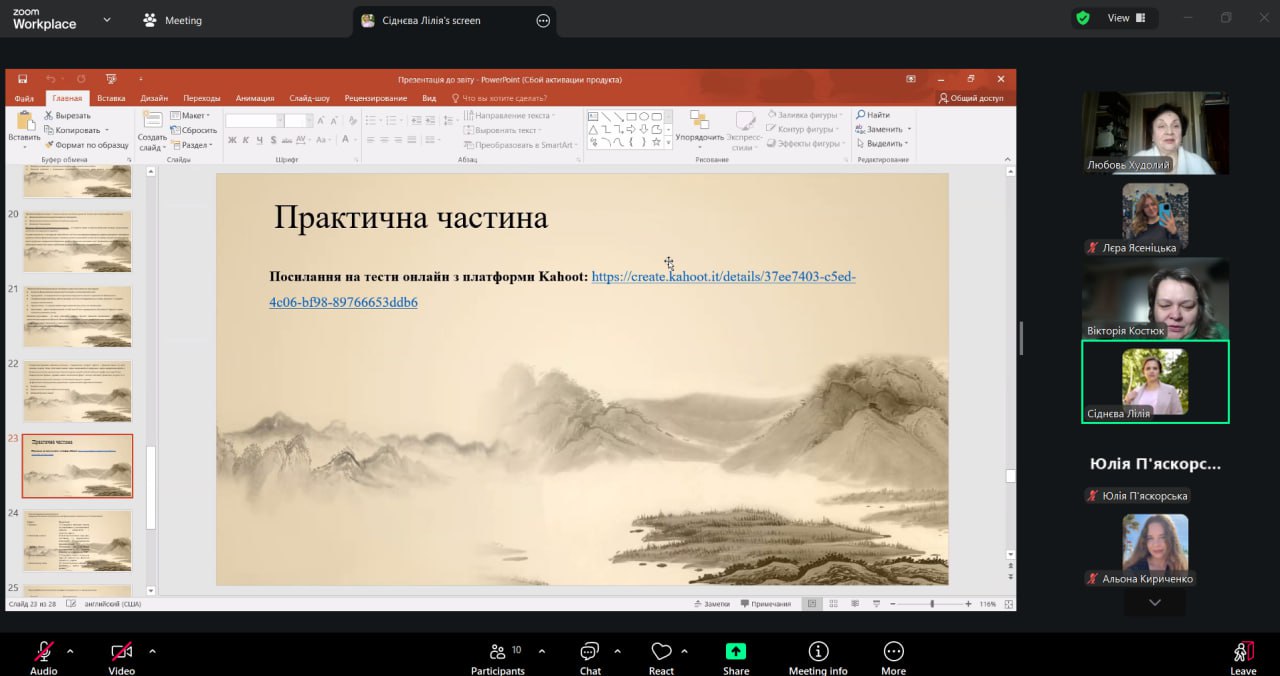Turn on the Video camera
The height and width of the screenshot is (676, 1280).
[122, 652]
